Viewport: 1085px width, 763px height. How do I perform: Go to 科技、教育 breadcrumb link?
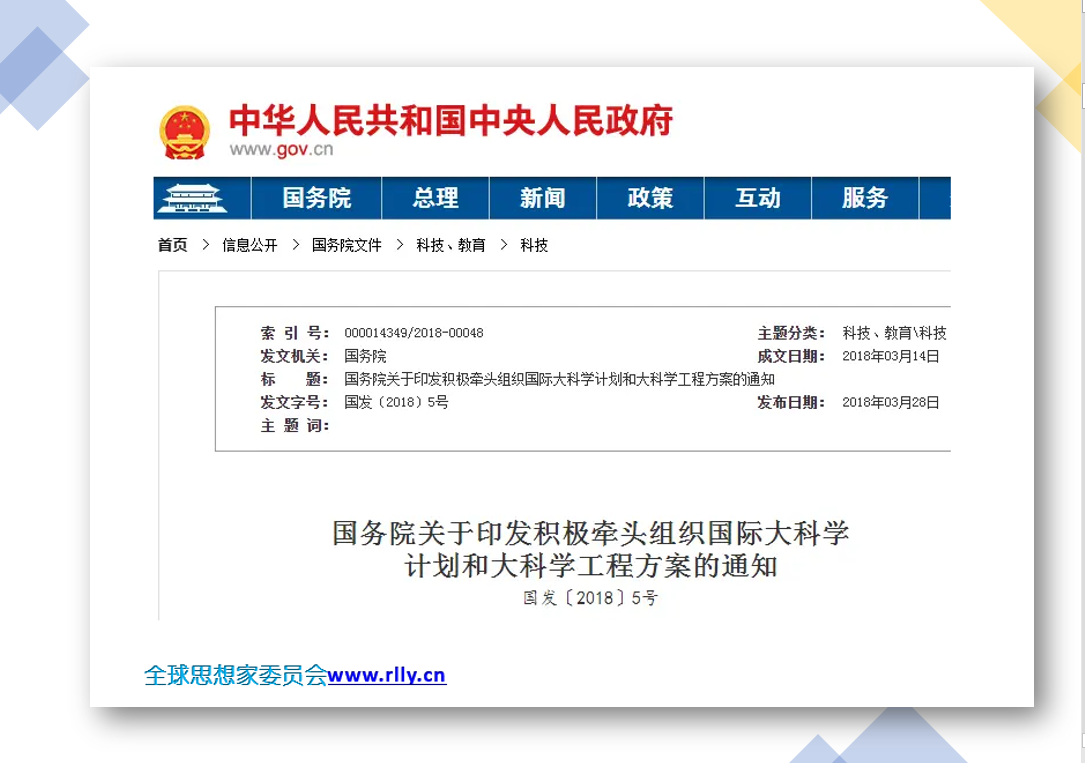click(x=450, y=245)
